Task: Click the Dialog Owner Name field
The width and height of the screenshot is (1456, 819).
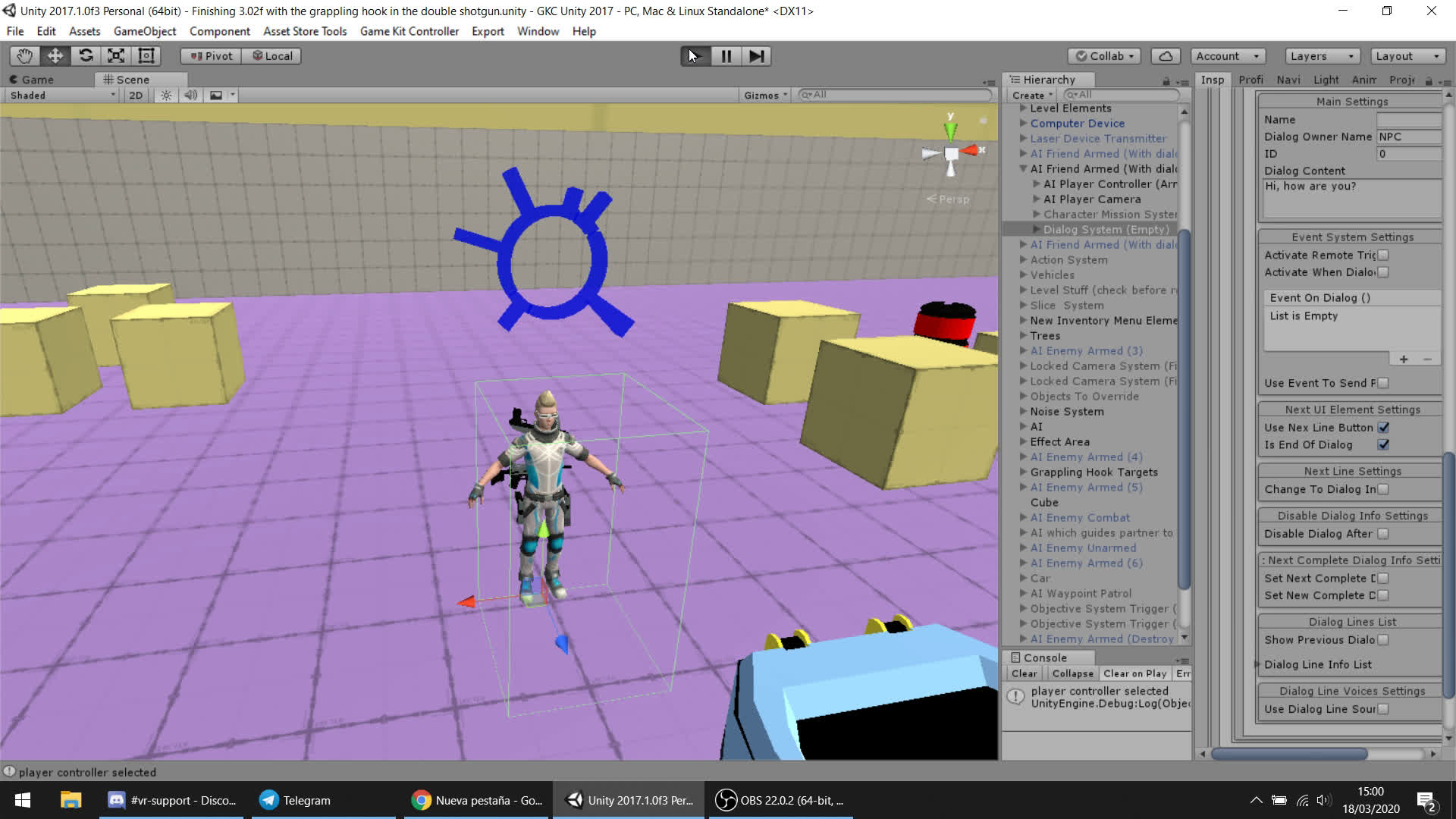Action: [1408, 136]
